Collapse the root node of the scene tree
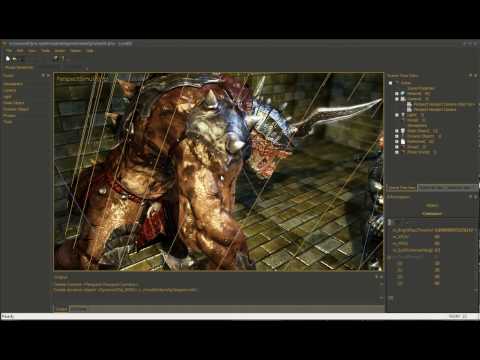This screenshot has height=360, width=480. coord(390,83)
